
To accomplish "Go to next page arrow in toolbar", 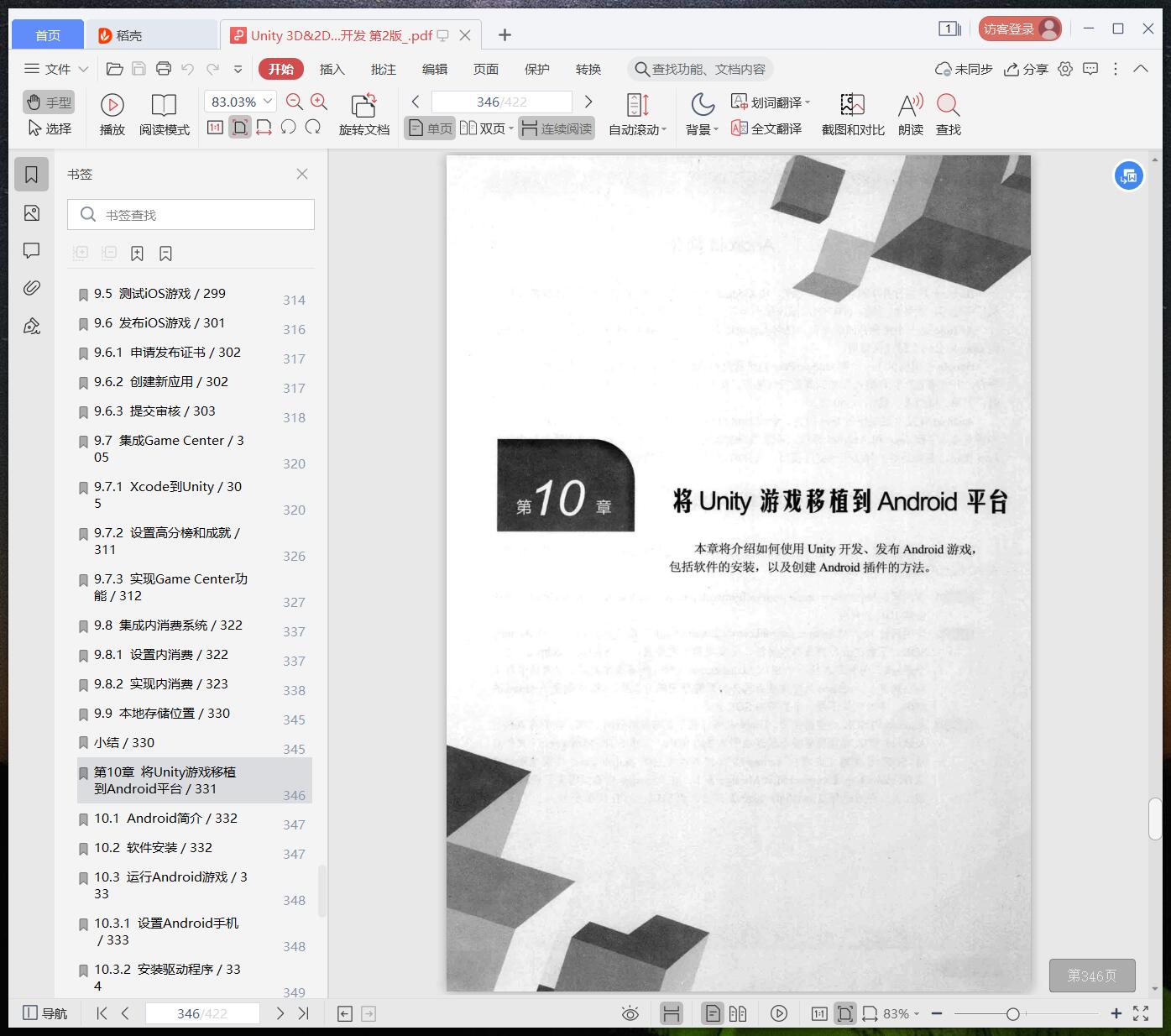I will coord(588,102).
